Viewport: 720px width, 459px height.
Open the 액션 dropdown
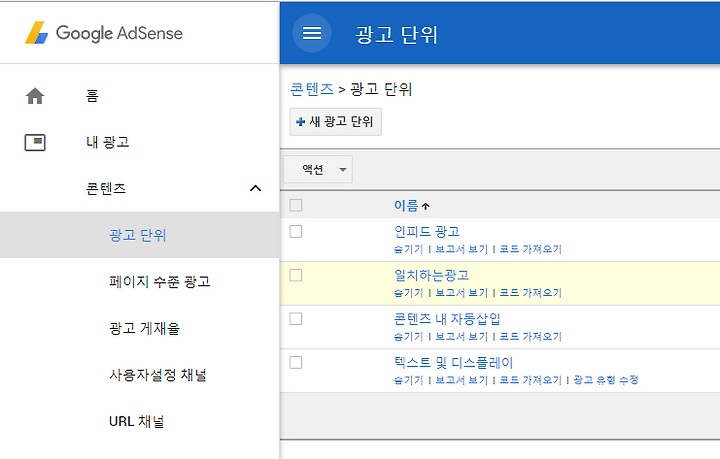318,169
